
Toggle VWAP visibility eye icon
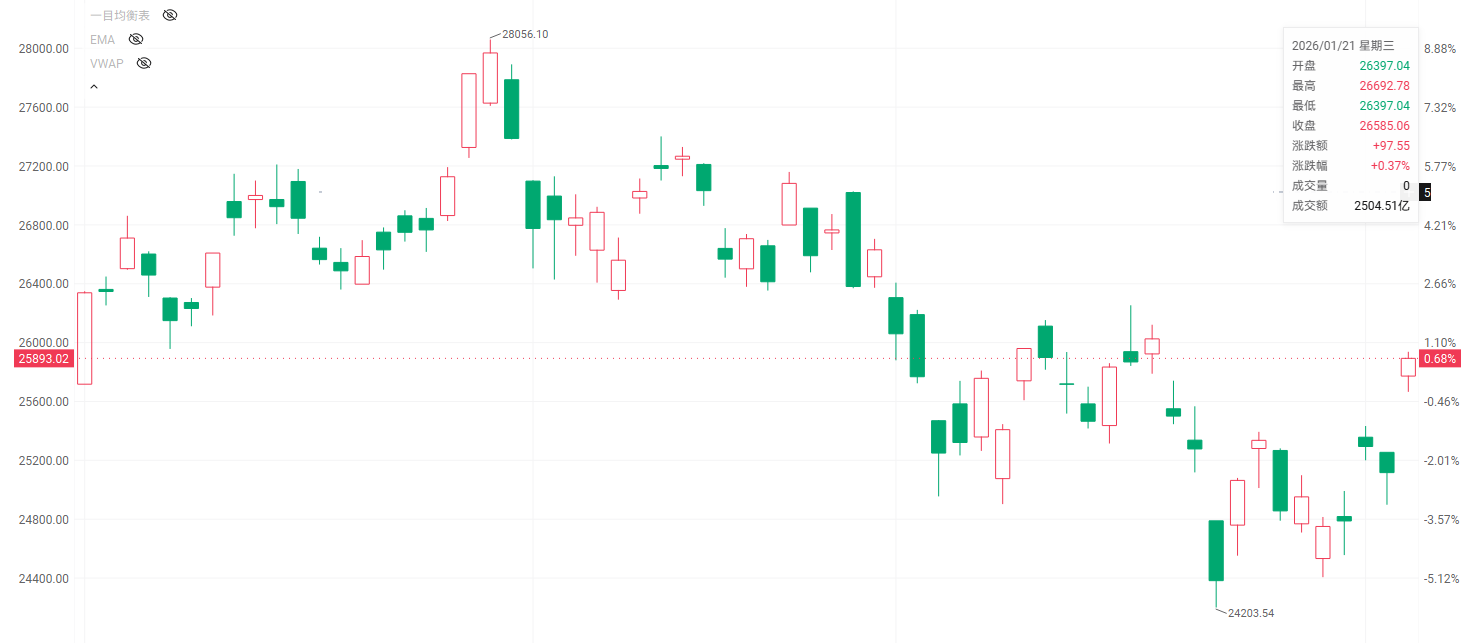[x=144, y=63]
